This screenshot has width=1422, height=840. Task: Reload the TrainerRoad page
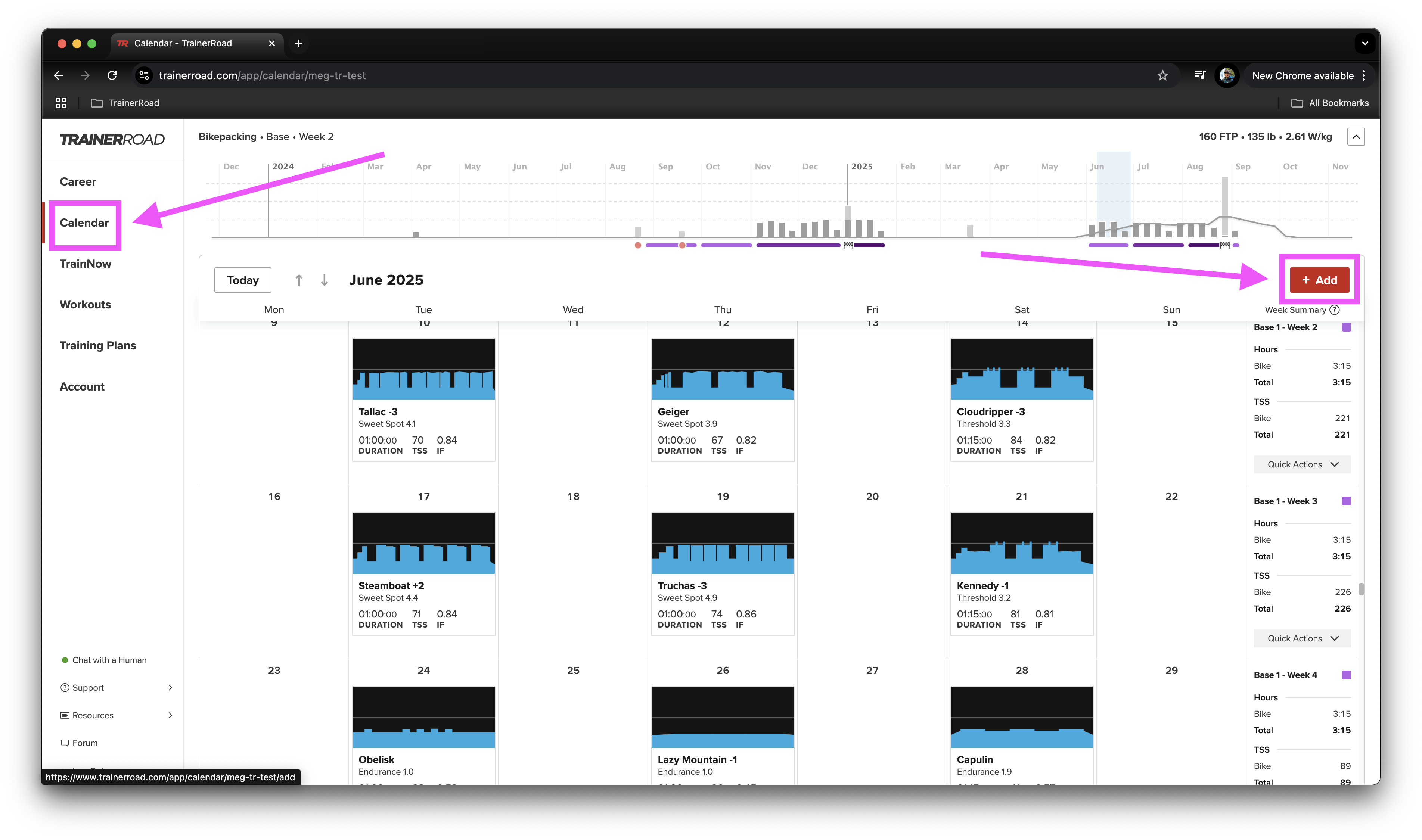pyautogui.click(x=112, y=75)
